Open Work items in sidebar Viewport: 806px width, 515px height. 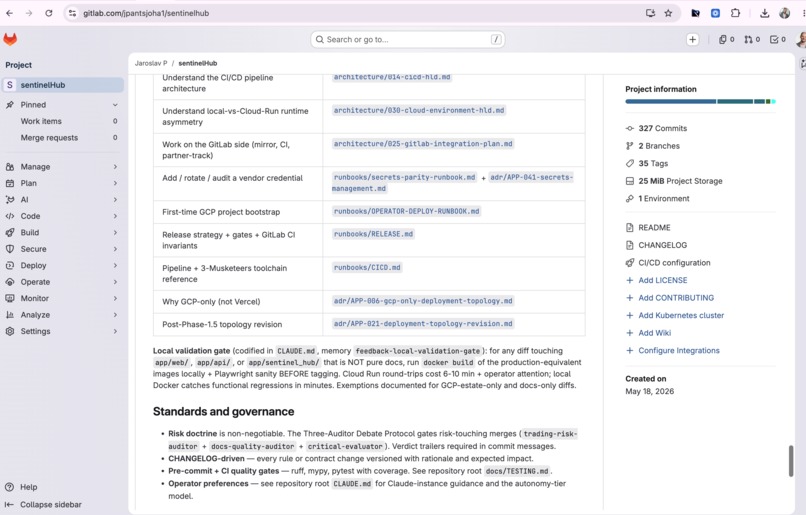click(63, 121)
